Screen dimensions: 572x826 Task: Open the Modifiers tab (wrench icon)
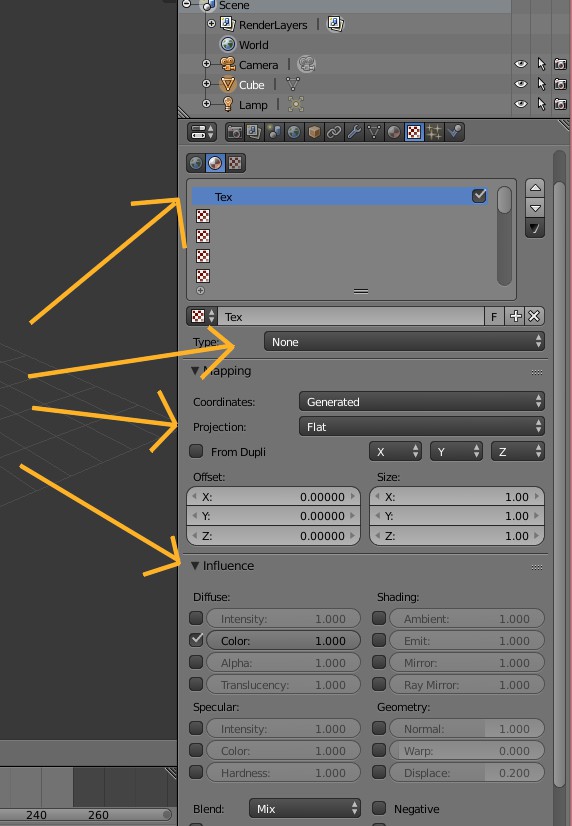pos(354,132)
